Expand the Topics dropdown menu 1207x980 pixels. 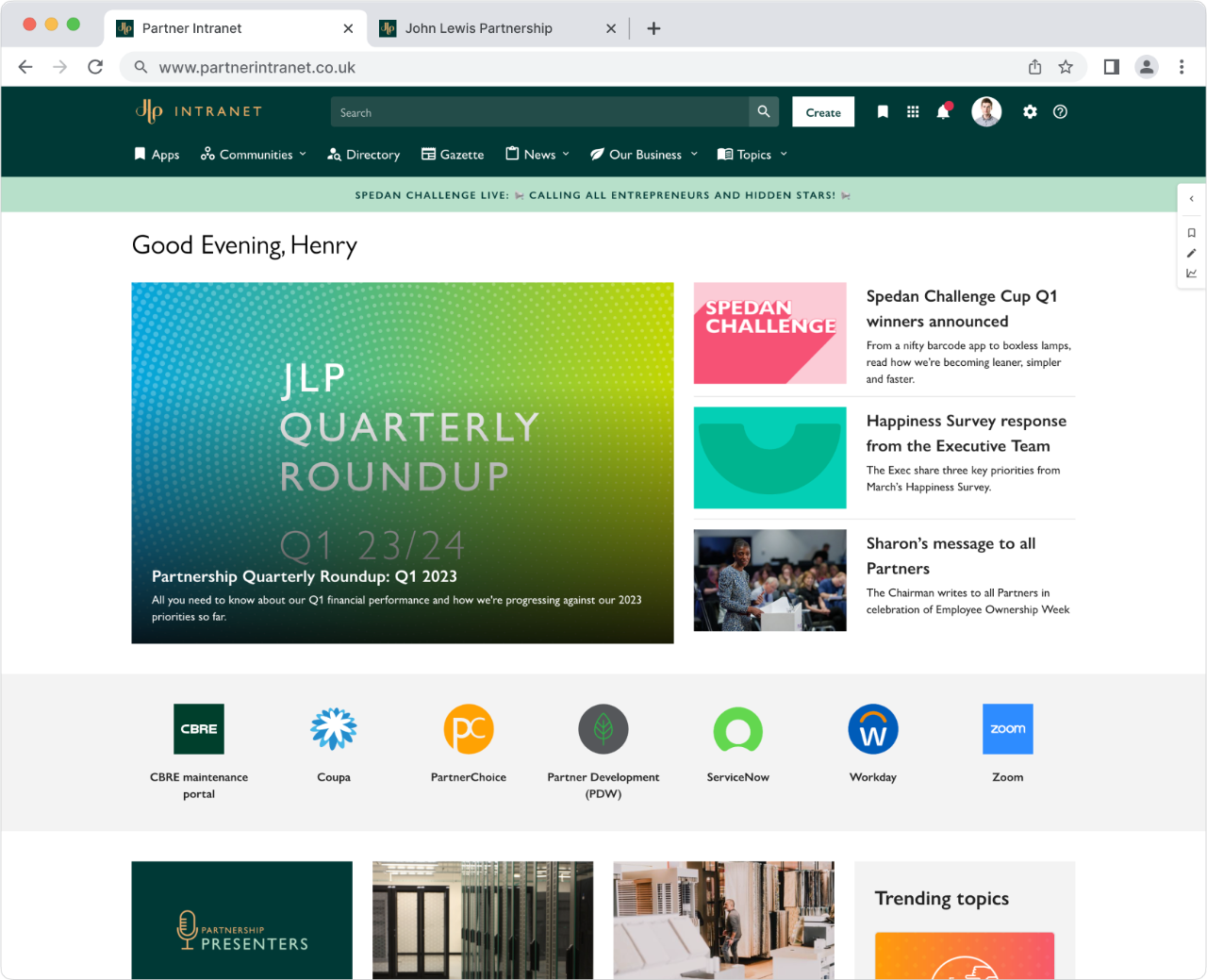pos(752,155)
